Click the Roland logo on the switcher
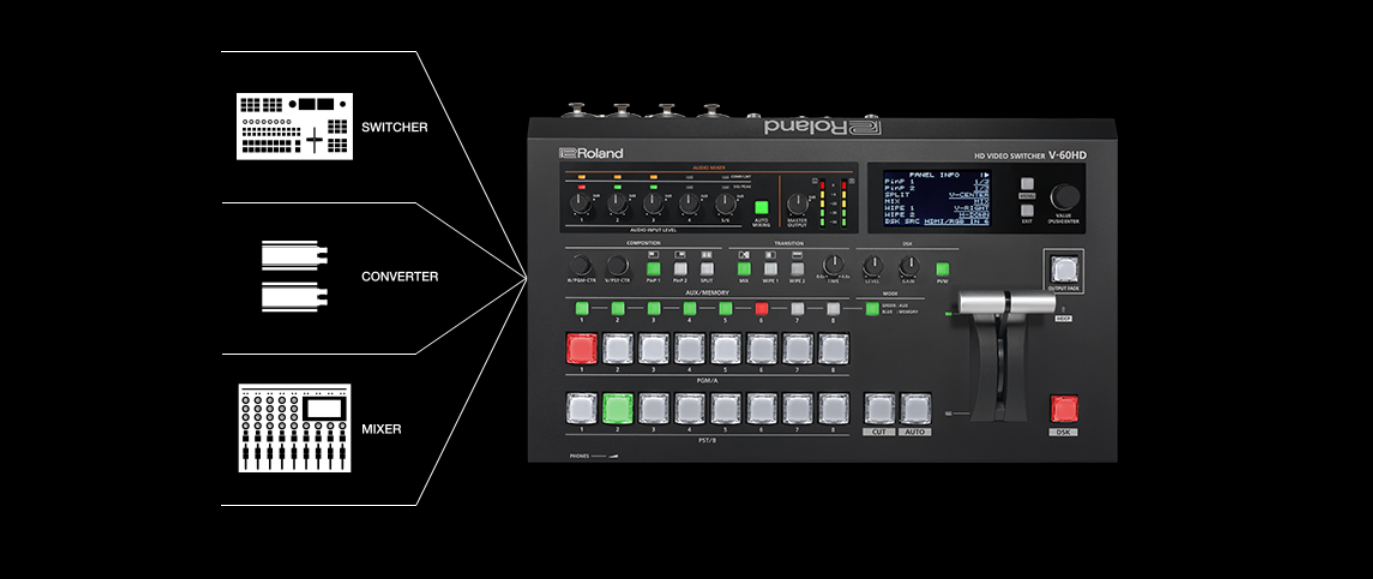This screenshot has width=1373, height=579. tap(591, 153)
